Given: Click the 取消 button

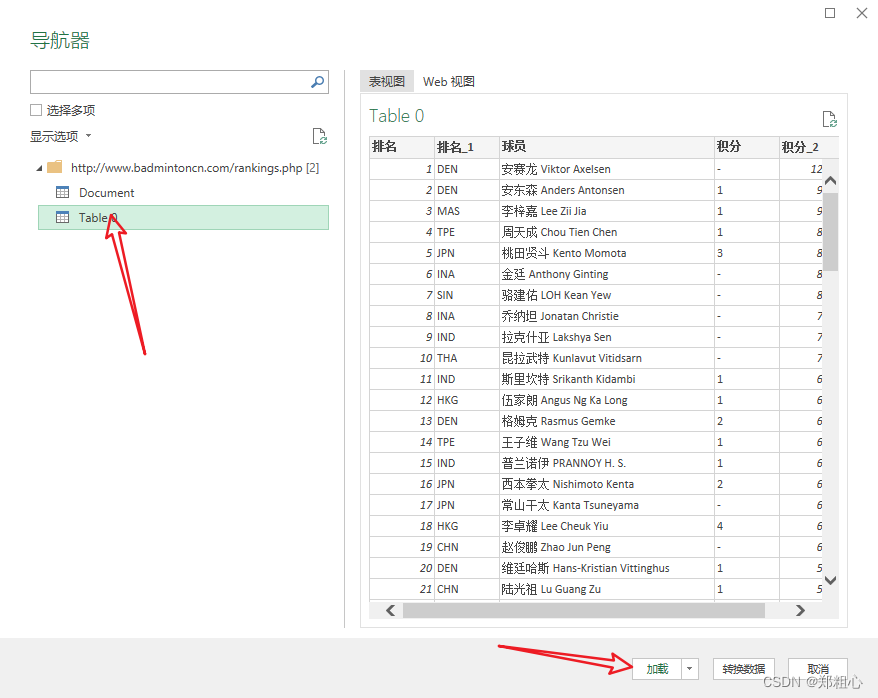Looking at the screenshot, I should [x=818, y=668].
